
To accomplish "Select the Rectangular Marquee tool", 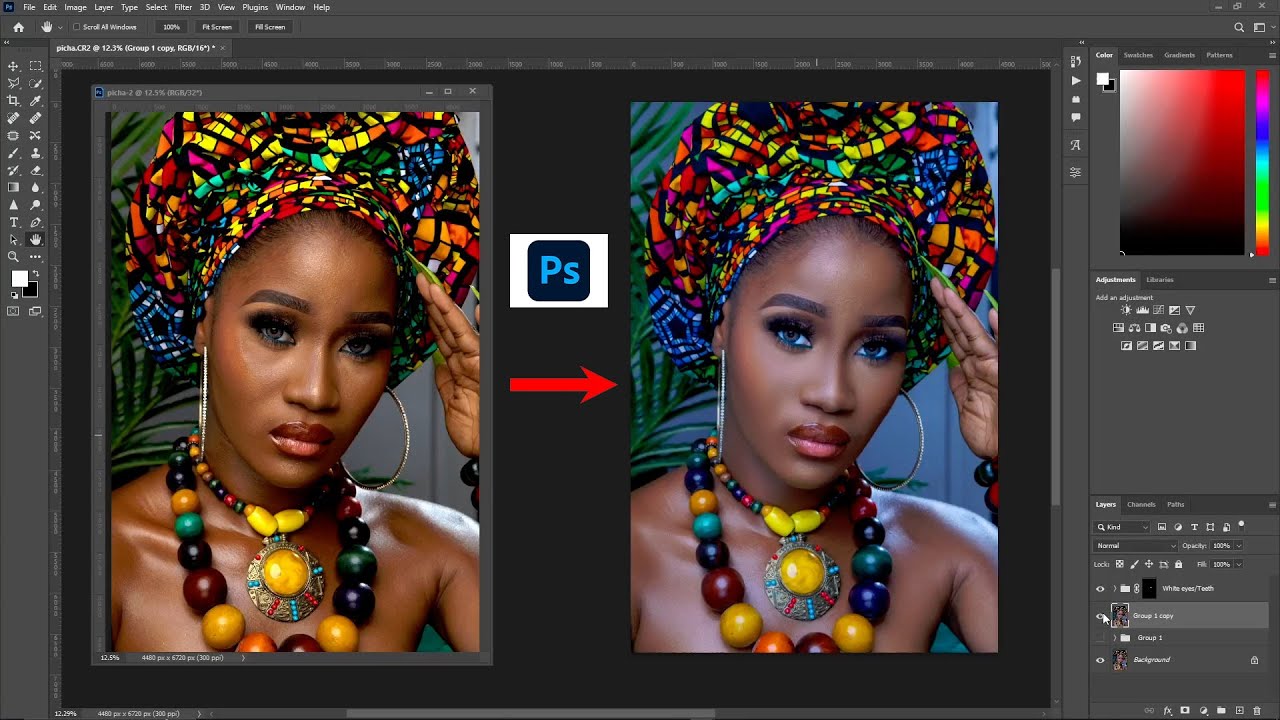I will point(36,66).
